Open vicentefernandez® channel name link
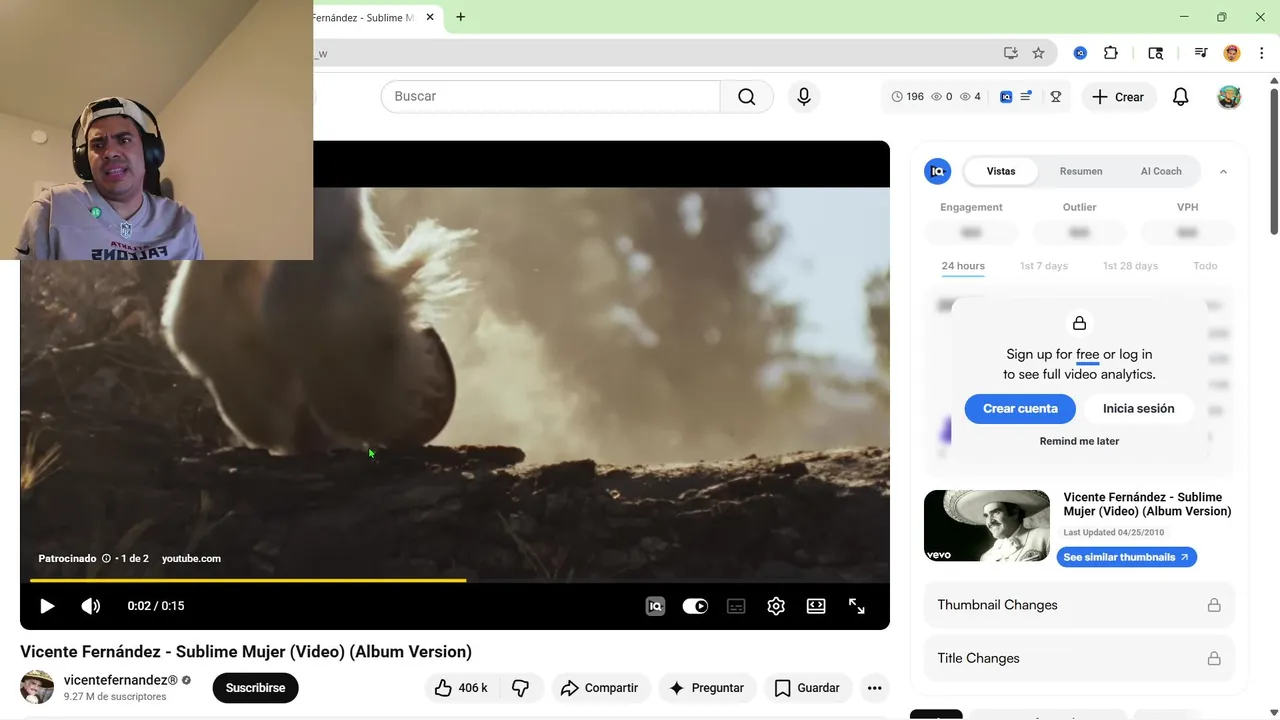The height and width of the screenshot is (720, 1280). (x=121, y=680)
